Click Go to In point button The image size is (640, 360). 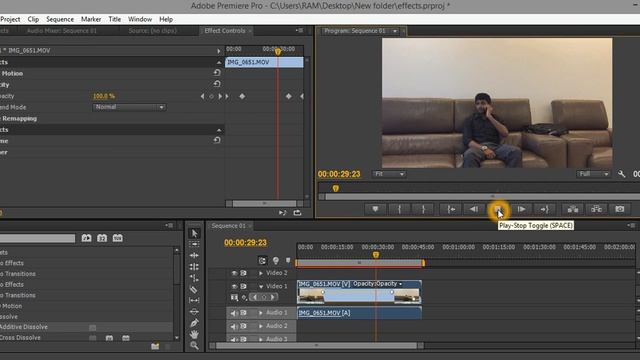(451, 209)
